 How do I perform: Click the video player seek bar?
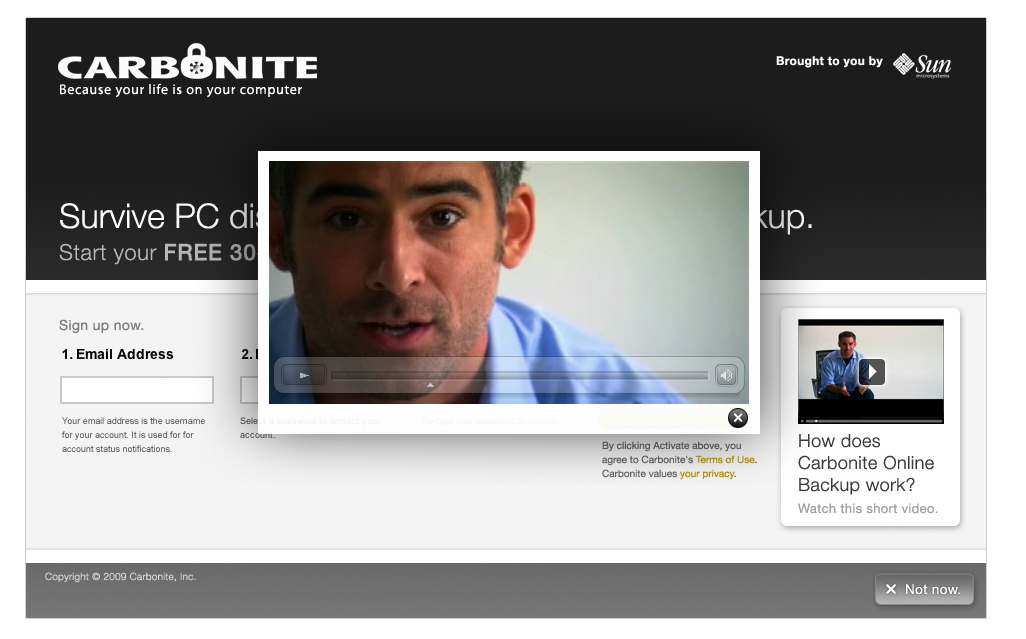point(518,376)
